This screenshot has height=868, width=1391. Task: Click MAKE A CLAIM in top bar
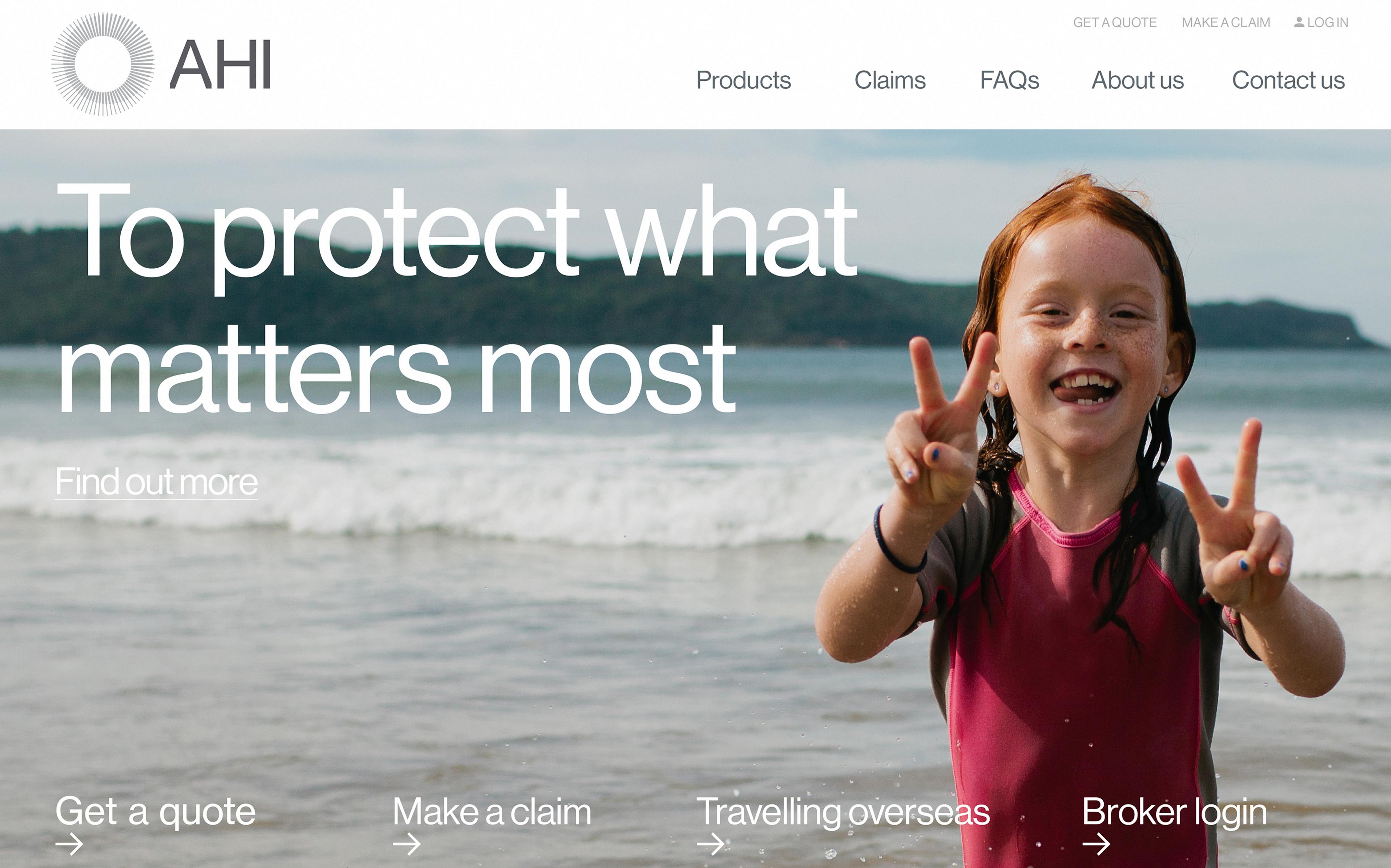(x=1226, y=22)
